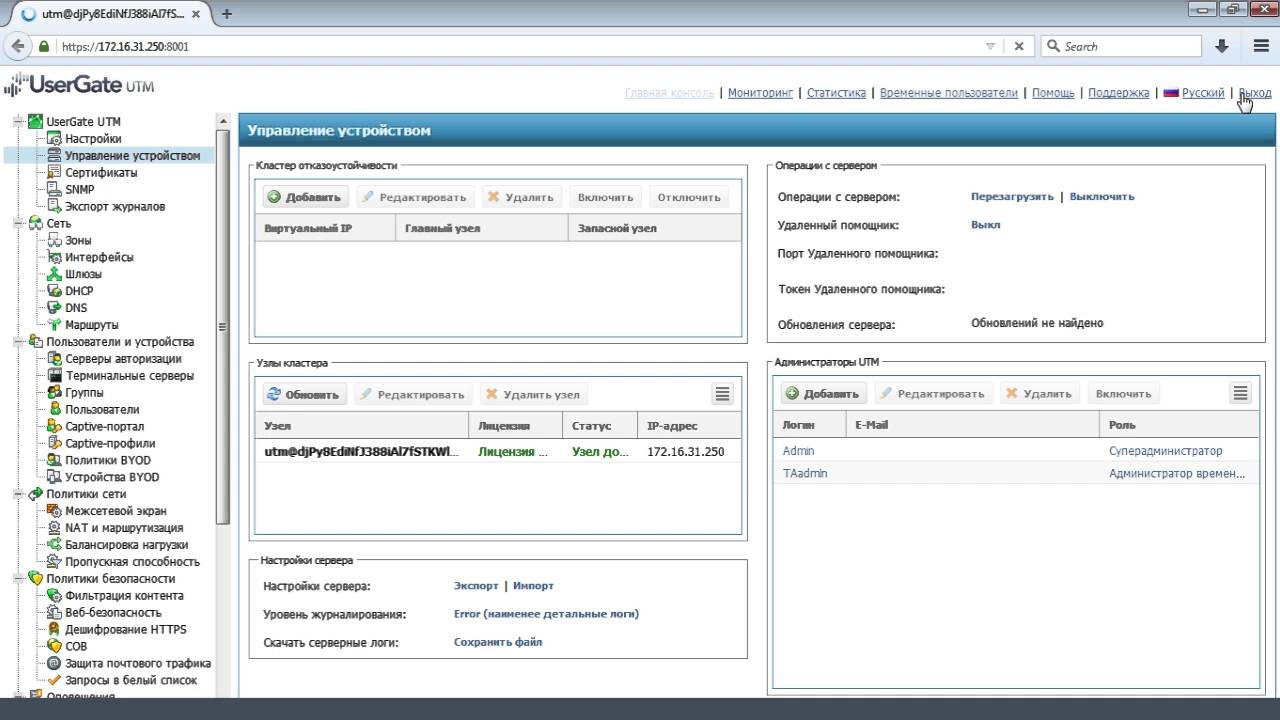Image resolution: width=1280 pixels, height=720 pixels.
Task: Open the Firefox hamburger menu icon
Action: click(x=1260, y=46)
